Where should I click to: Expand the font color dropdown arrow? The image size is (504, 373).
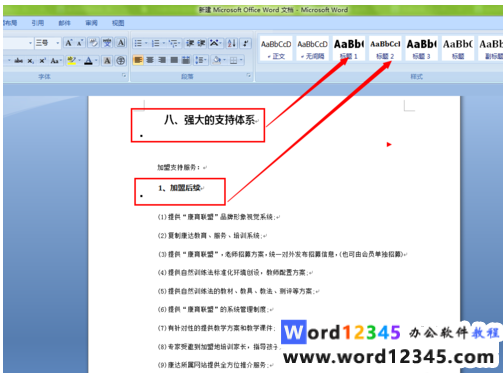pyautogui.click(x=96, y=61)
